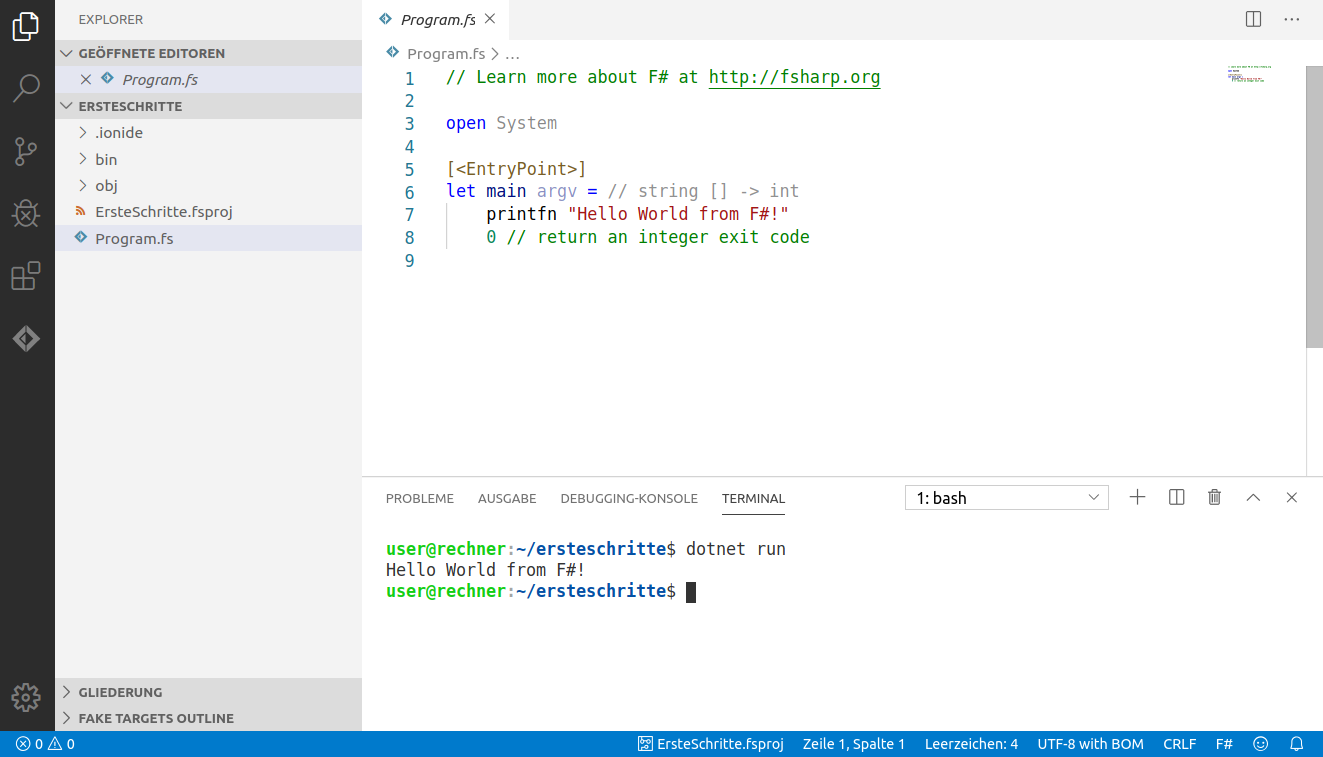Switch to the AUSGABE tab
The height and width of the screenshot is (757, 1323).
coord(507,498)
